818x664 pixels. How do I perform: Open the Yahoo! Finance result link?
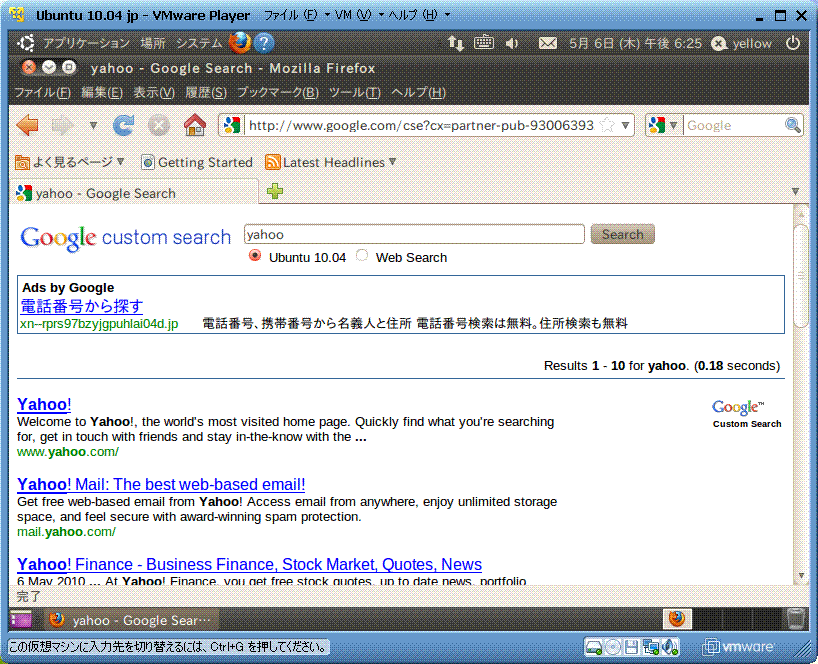249,564
